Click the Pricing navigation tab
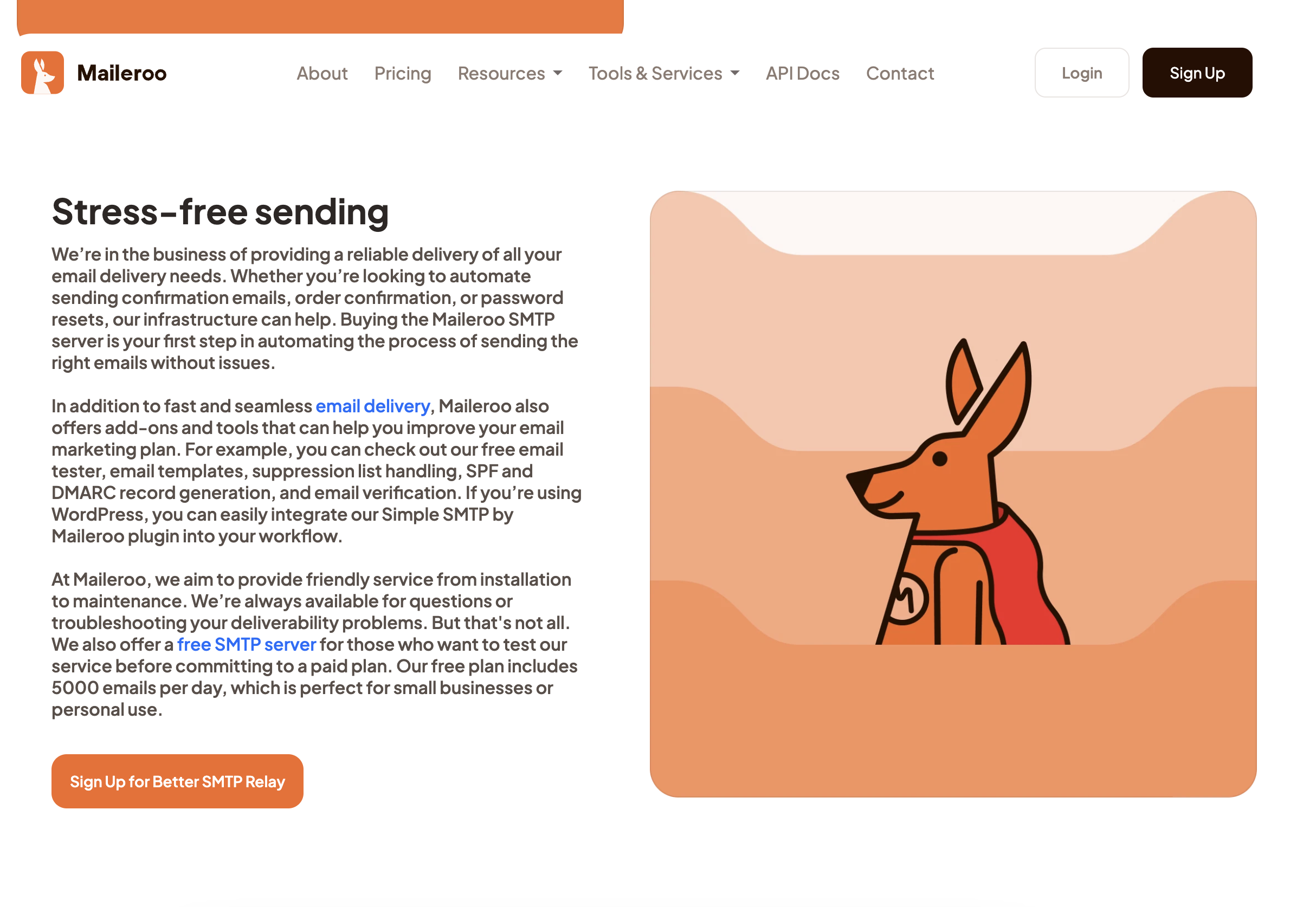Viewport: 1316px width, 907px height. (x=402, y=72)
